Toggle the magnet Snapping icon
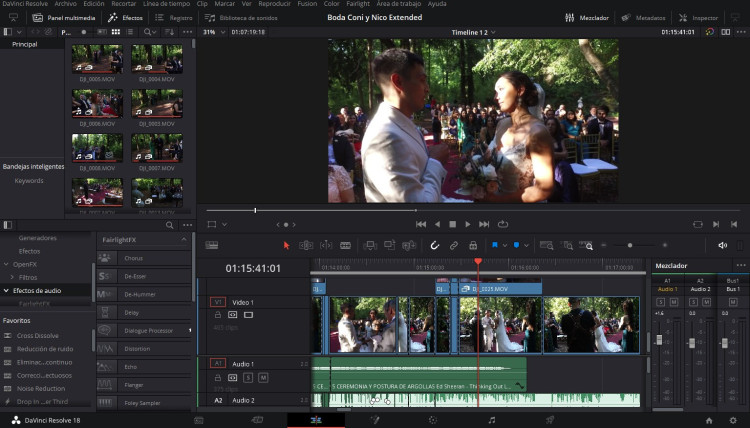The image size is (750, 428). [x=434, y=245]
